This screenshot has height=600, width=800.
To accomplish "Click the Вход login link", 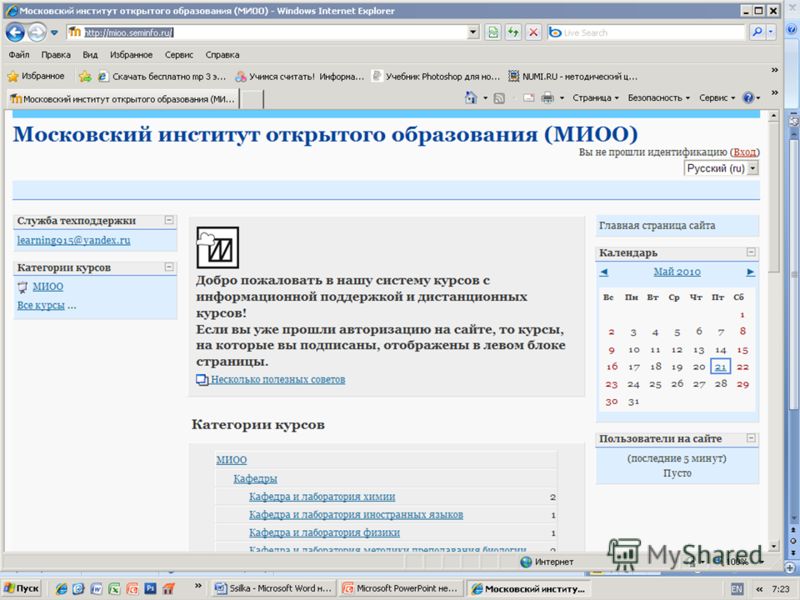I will (x=744, y=152).
